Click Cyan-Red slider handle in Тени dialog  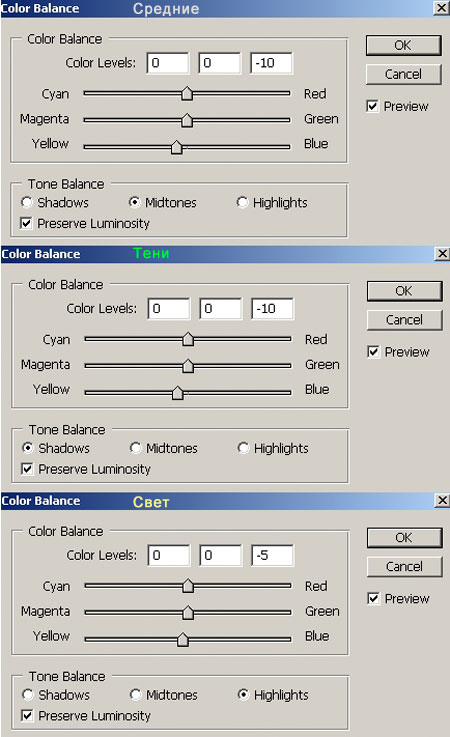click(x=188, y=339)
